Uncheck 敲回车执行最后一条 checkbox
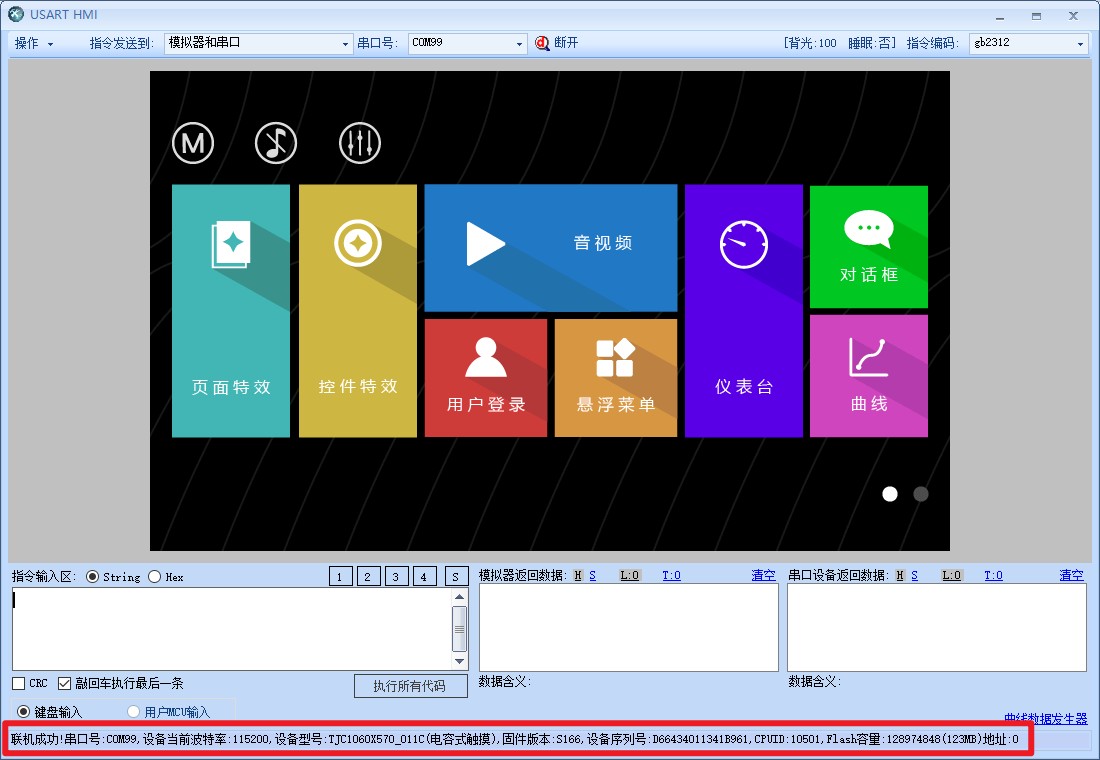 pos(65,684)
